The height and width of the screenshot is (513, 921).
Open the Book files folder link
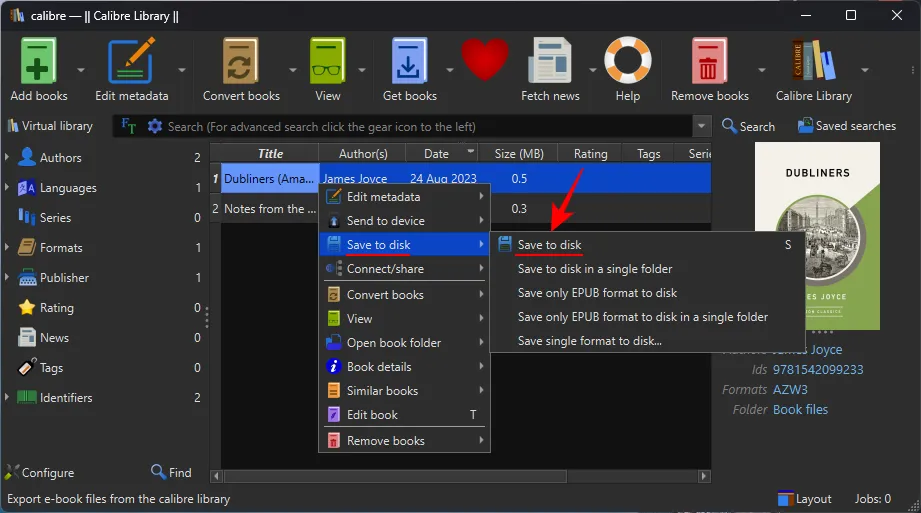(x=801, y=410)
